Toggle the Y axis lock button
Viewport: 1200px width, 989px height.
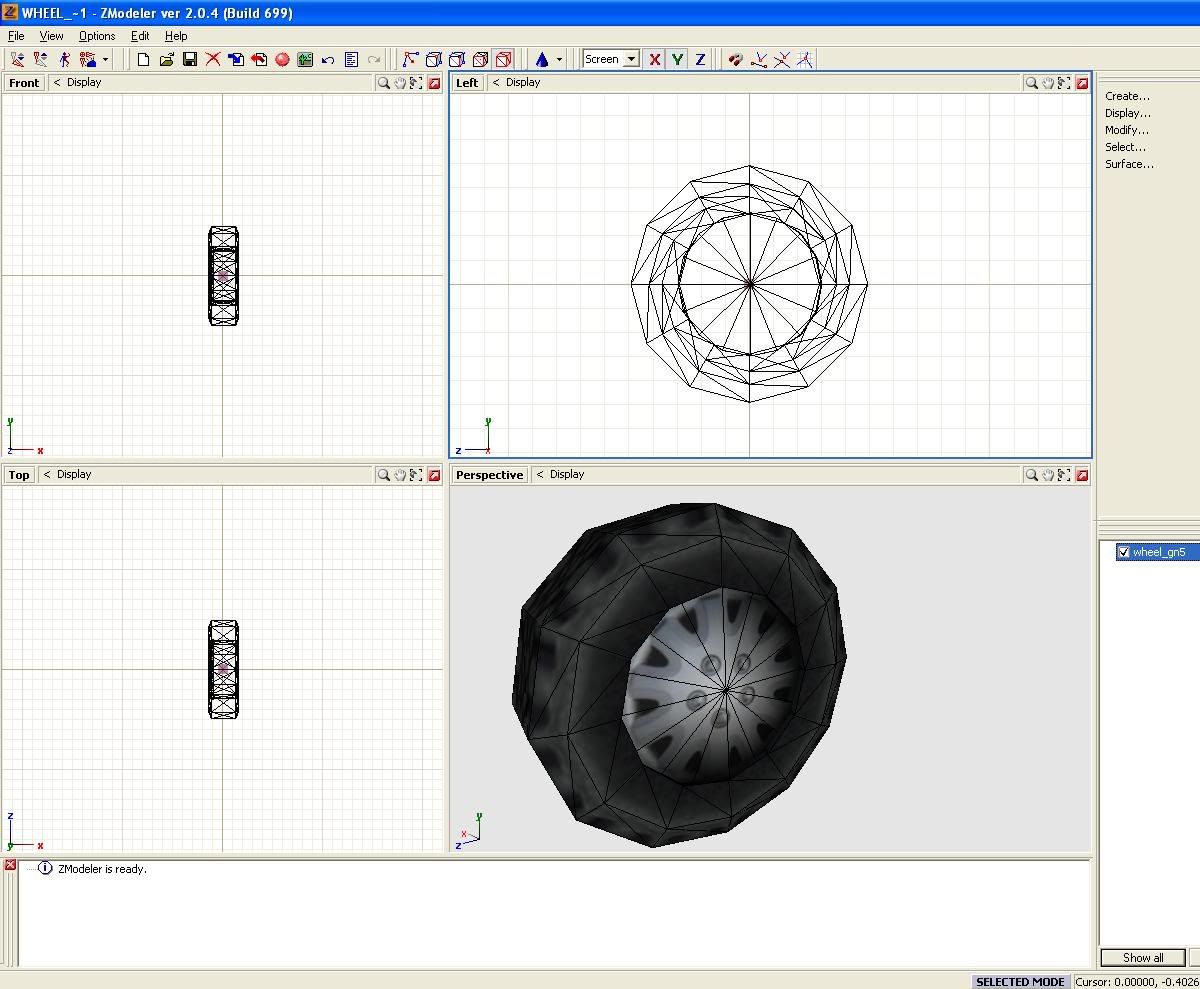pos(677,60)
